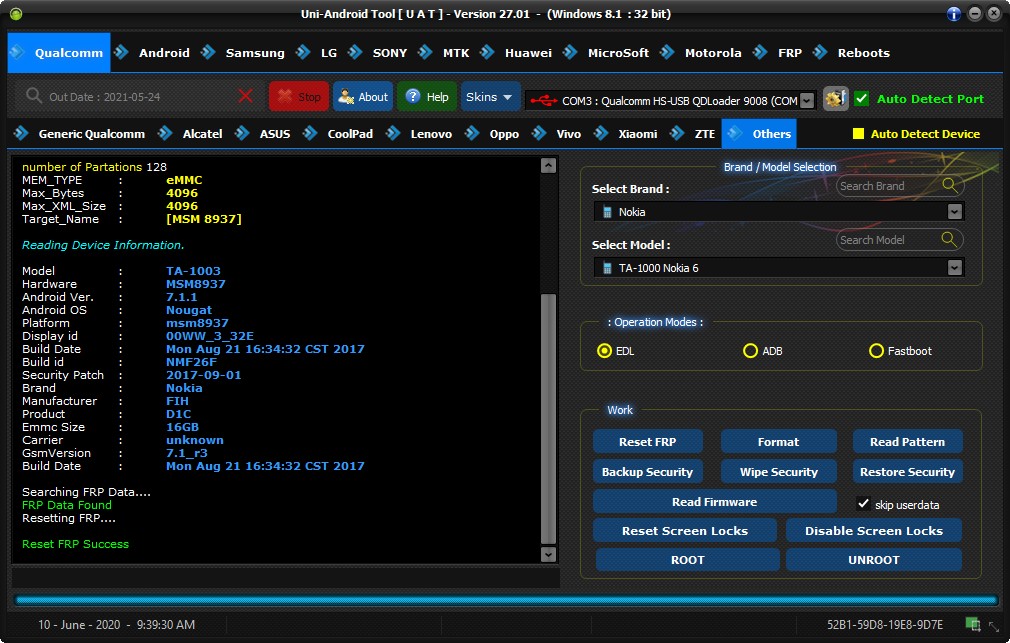Click the About button
Image resolution: width=1010 pixels, height=643 pixels.
tap(363, 97)
